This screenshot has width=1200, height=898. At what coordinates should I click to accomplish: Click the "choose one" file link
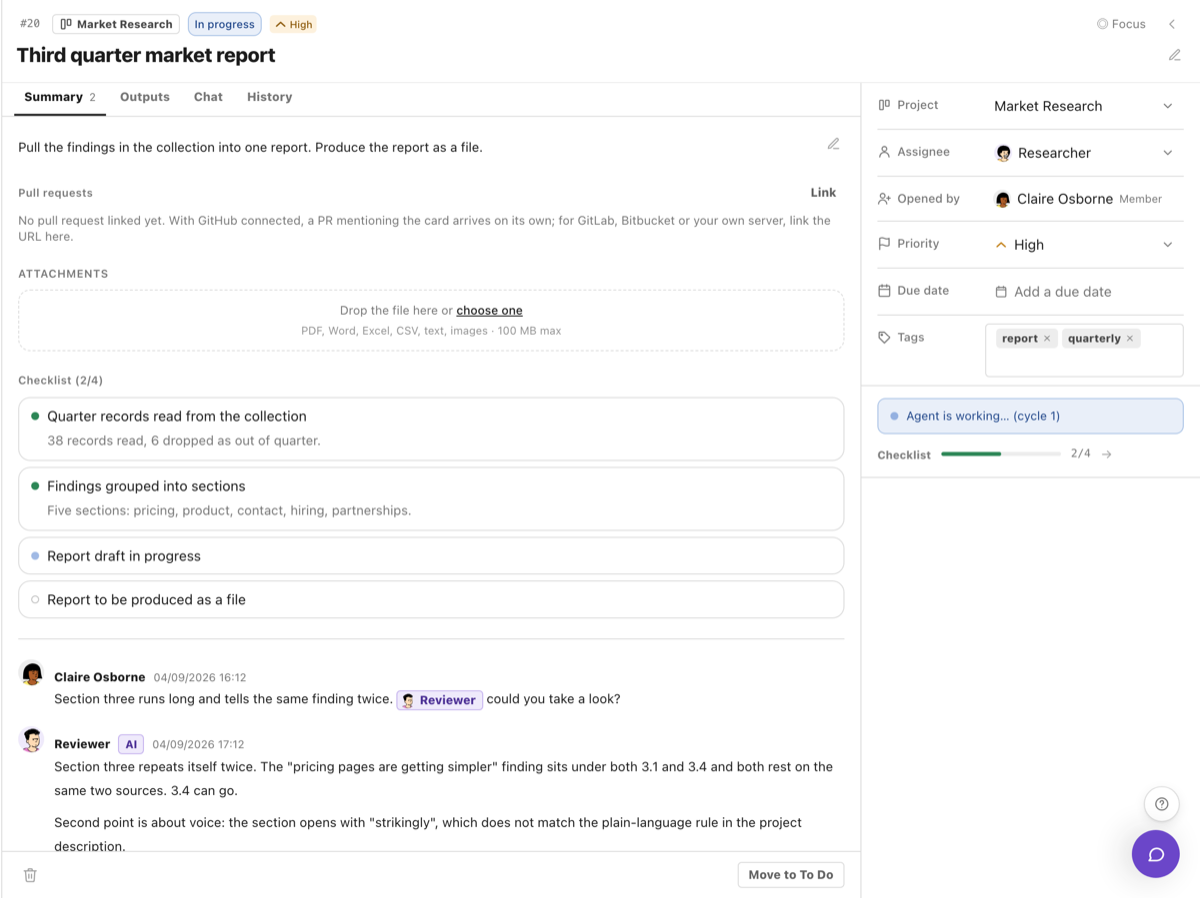489,311
